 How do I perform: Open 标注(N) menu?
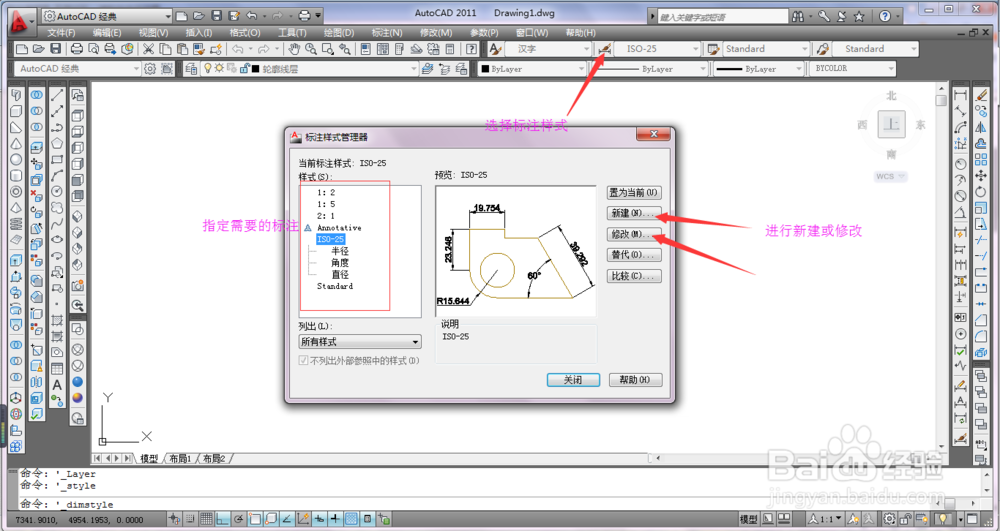coord(386,33)
